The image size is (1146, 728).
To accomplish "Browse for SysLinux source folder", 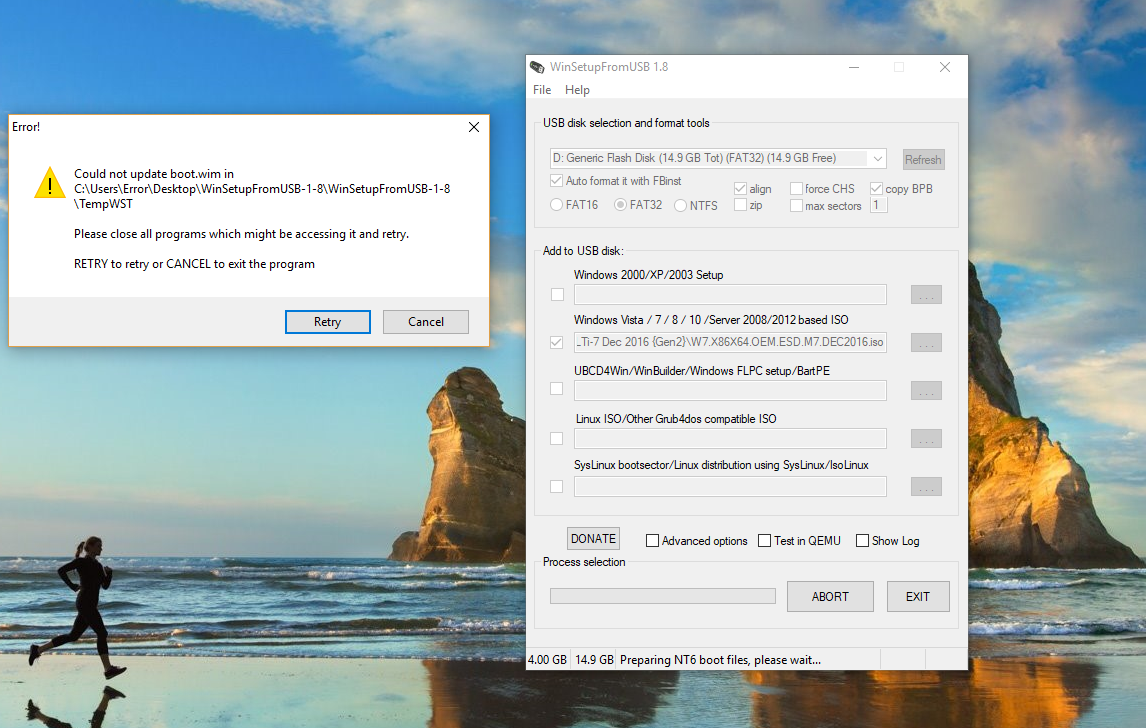I will click(x=926, y=487).
